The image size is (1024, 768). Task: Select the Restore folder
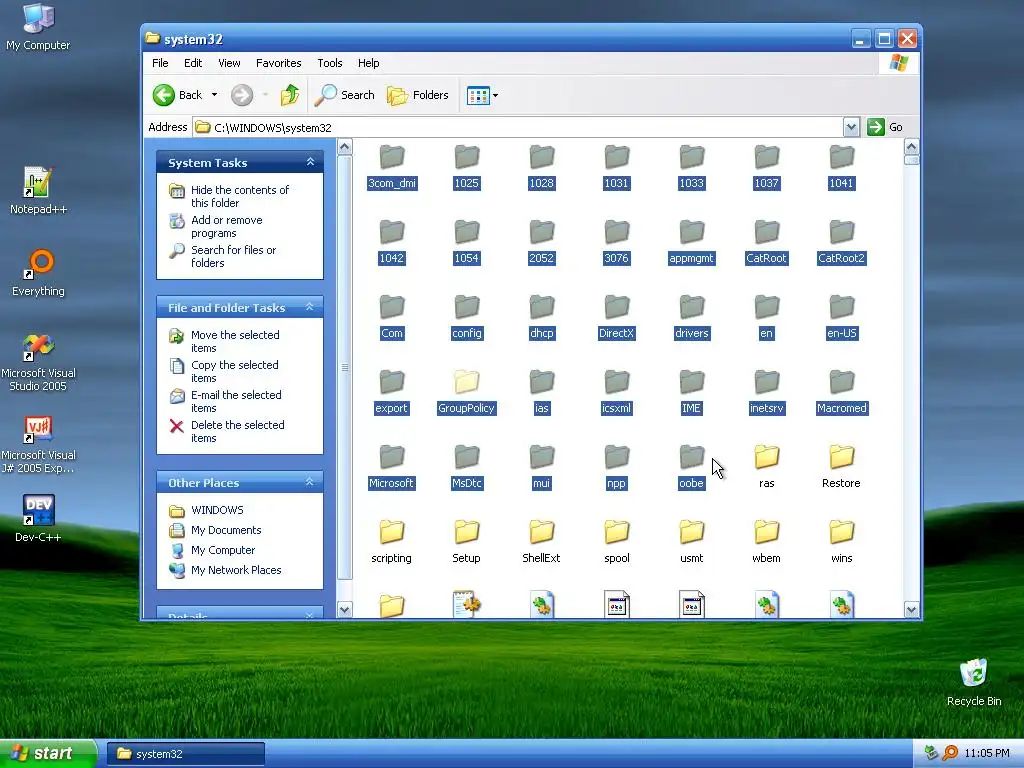841,468
